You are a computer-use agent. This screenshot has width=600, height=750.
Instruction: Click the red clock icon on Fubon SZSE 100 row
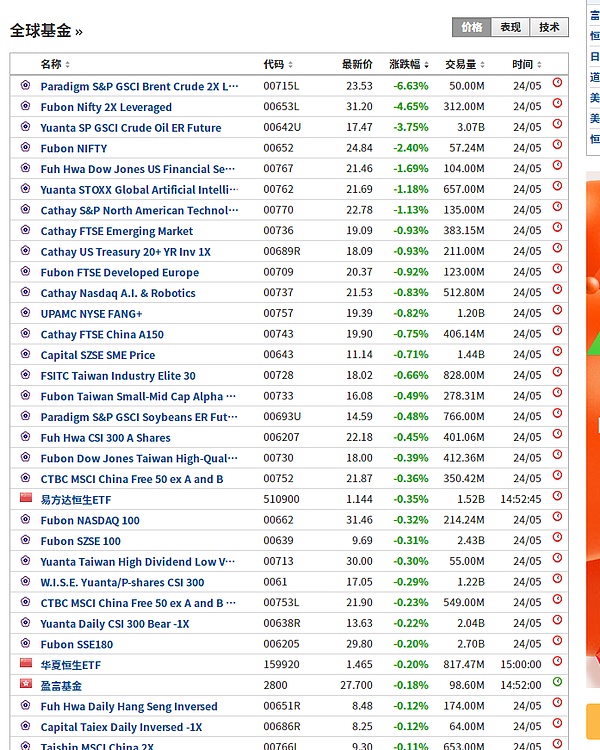click(557, 540)
